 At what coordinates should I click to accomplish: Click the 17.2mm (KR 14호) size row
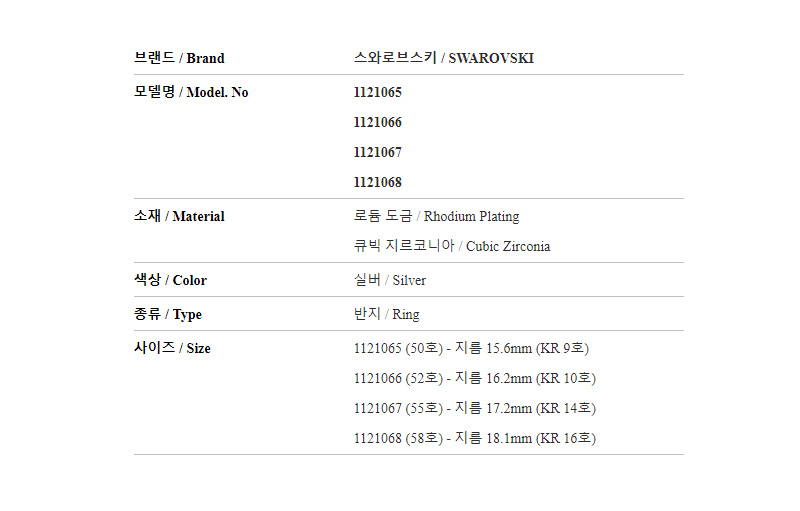[x=474, y=408]
